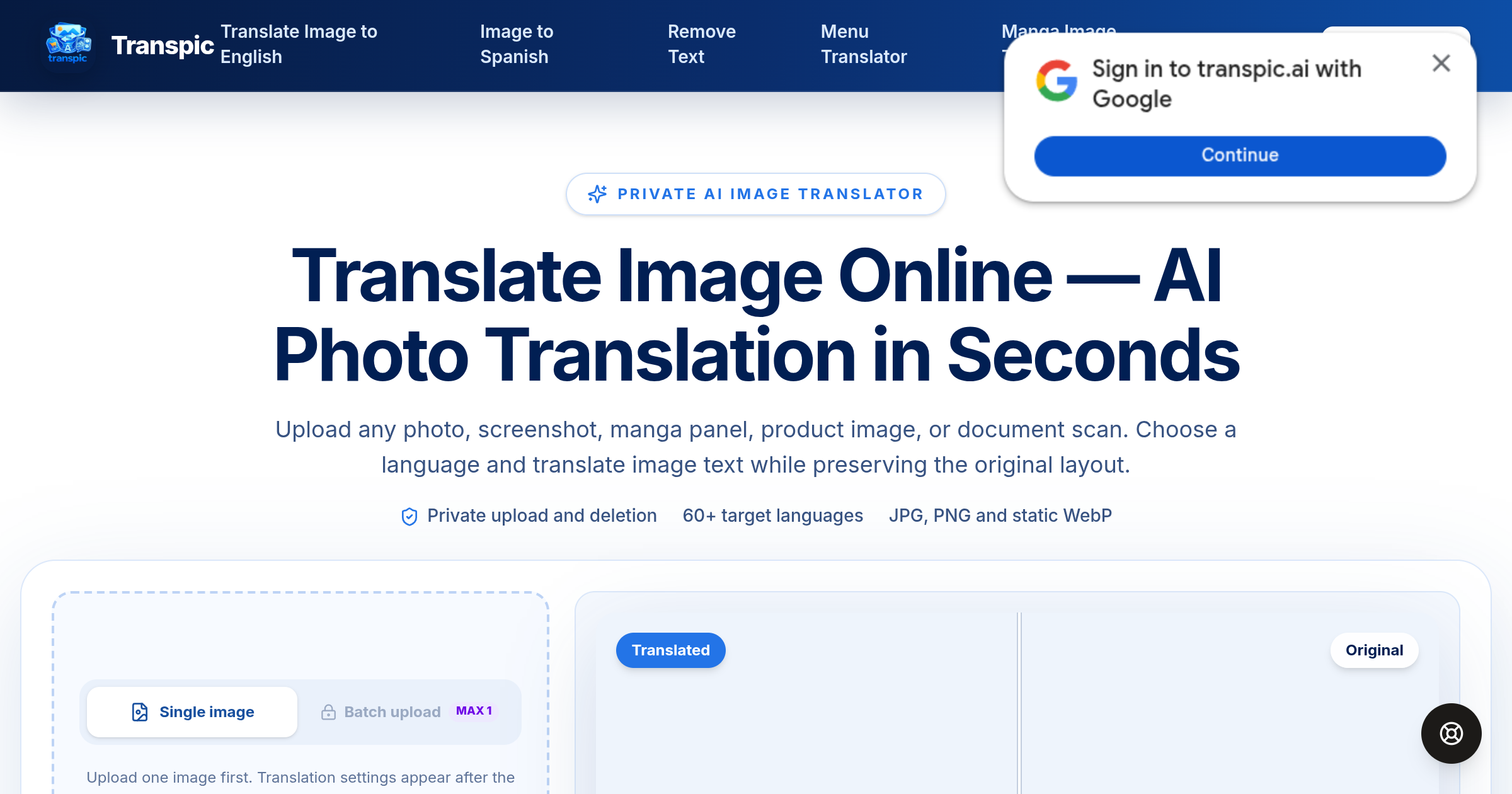Open Image to Spanish menu item
The image size is (1512, 794).
point(517,44)
